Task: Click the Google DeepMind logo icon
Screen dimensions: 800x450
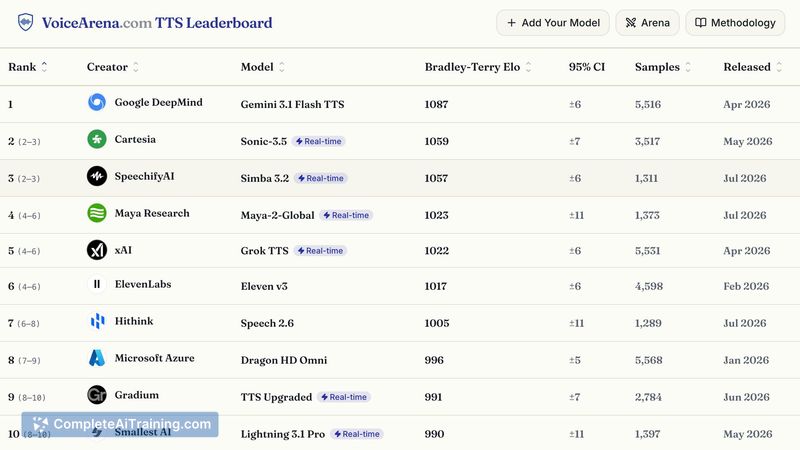Action: [x=97, y=103]
